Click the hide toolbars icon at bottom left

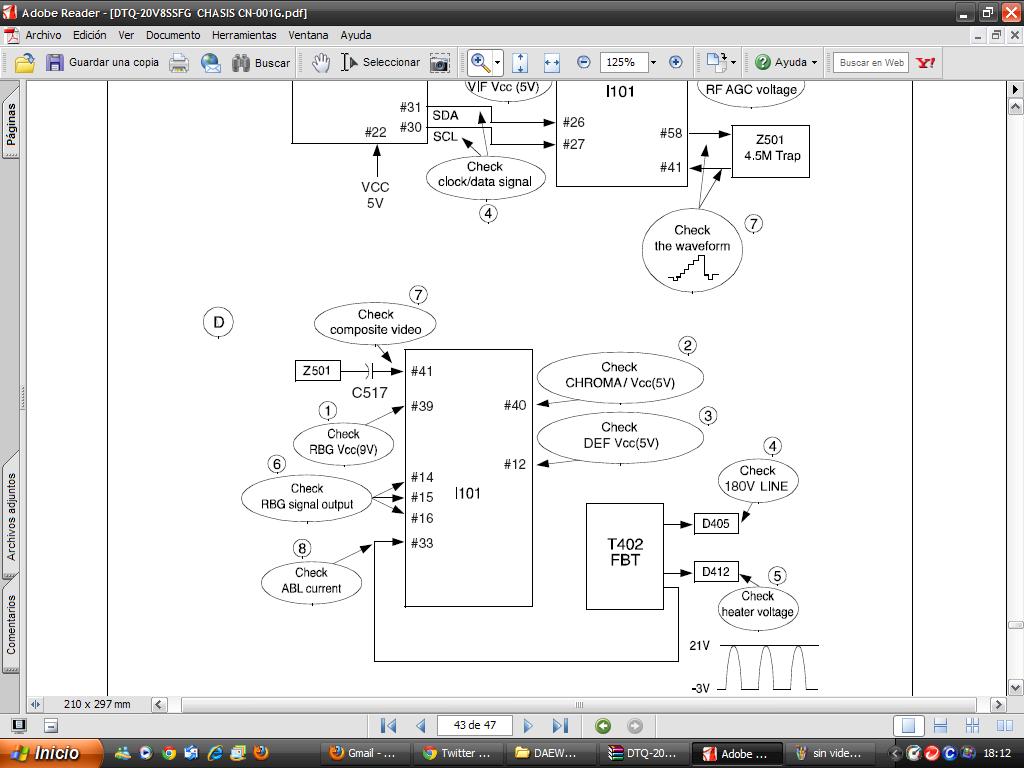click(51, 726)
